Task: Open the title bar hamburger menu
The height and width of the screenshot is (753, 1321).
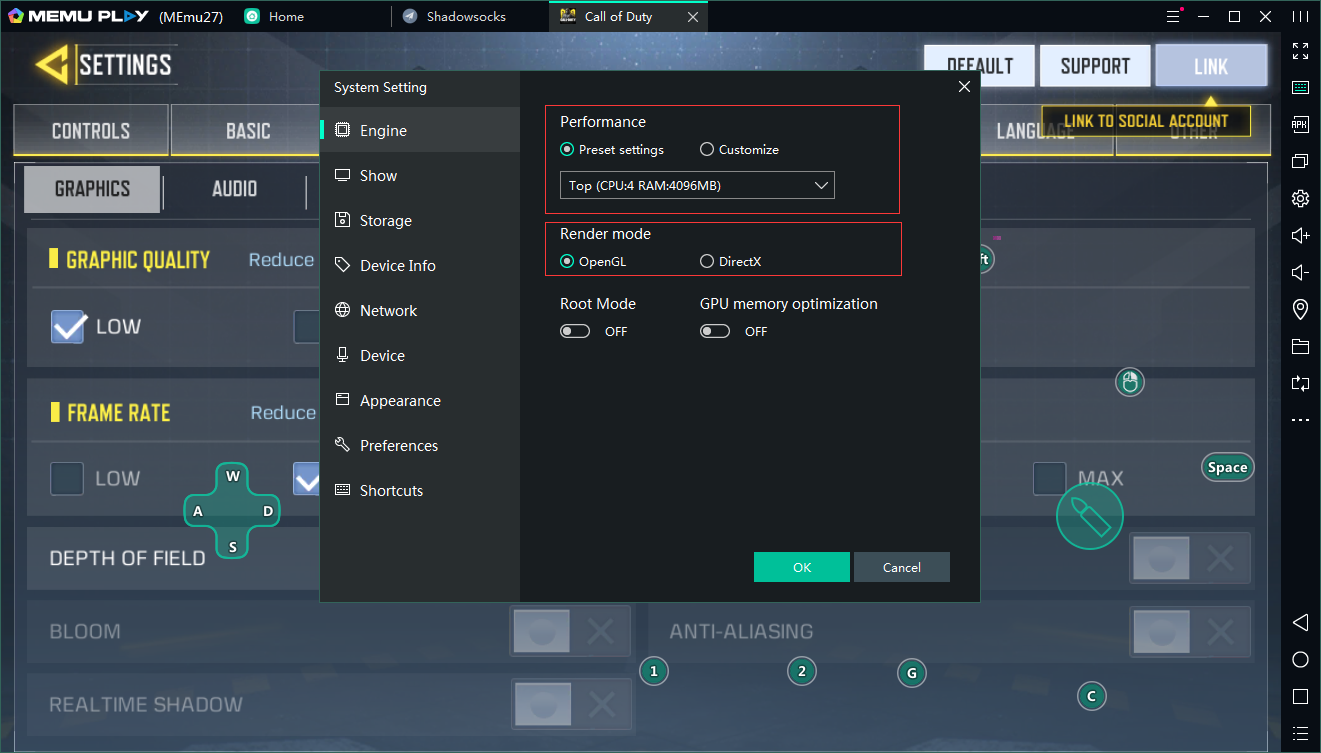Action: [x=1174, y=16]
